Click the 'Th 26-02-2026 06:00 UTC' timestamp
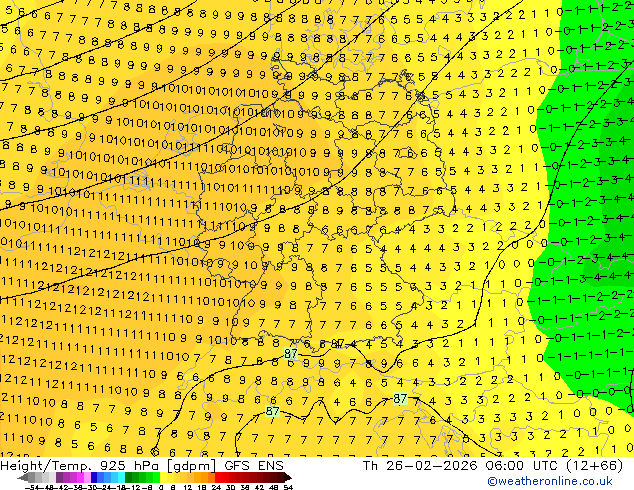This screenshot has height=490, width=634. click(x=458, y=466)
